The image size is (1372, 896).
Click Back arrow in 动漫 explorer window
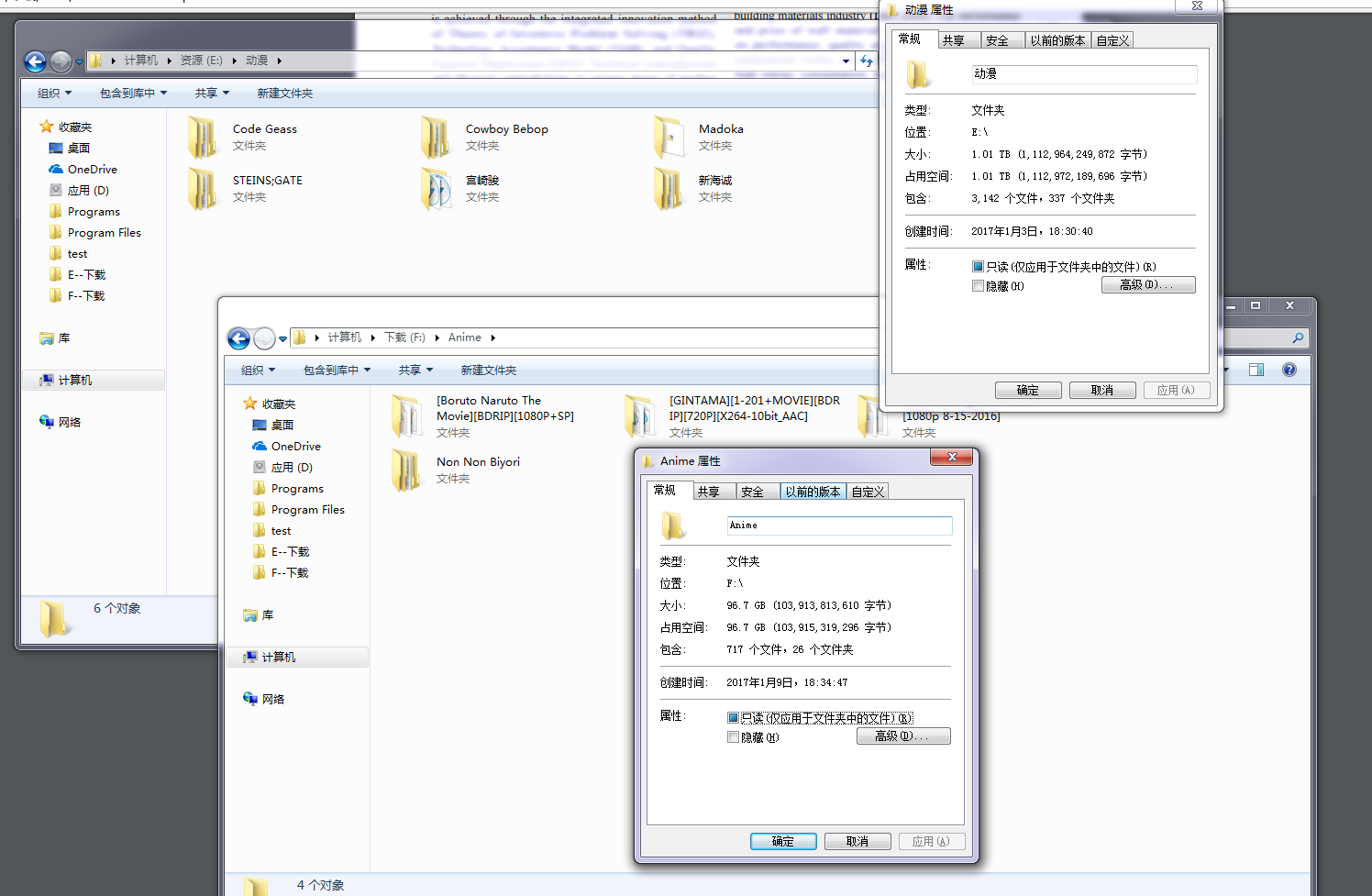[x=35, y=61]
